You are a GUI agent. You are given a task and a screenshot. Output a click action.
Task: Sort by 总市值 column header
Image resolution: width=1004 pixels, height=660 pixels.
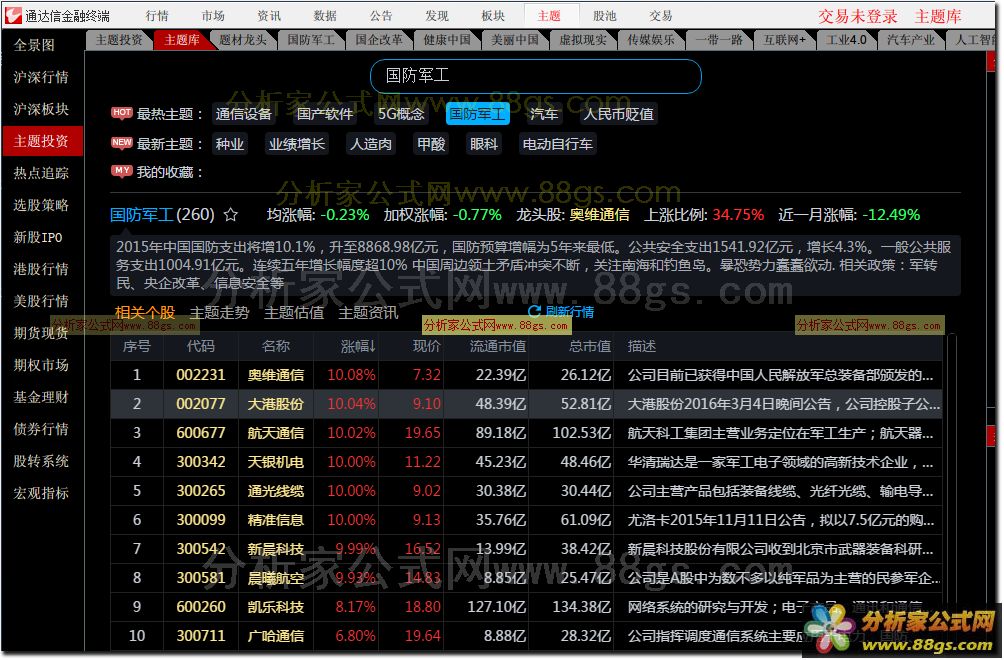click(x=590, y=346)
